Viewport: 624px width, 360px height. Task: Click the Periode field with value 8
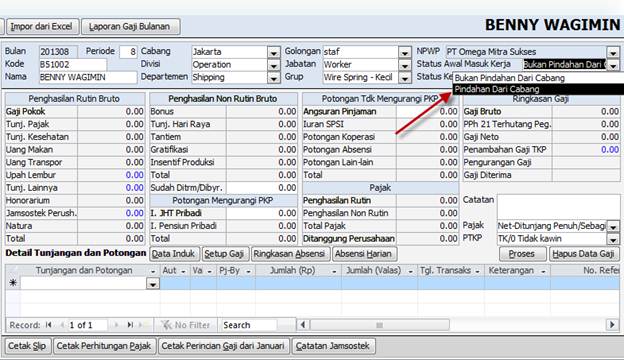[128, 52]
